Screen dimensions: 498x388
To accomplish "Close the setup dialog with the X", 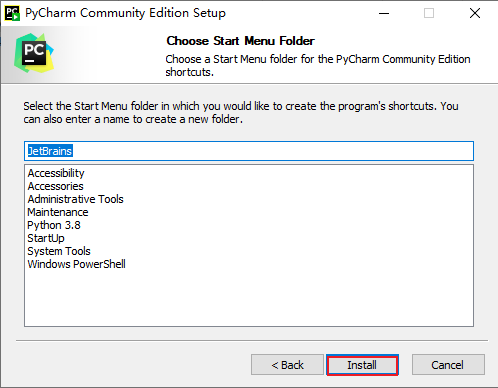I will (475, 13).
